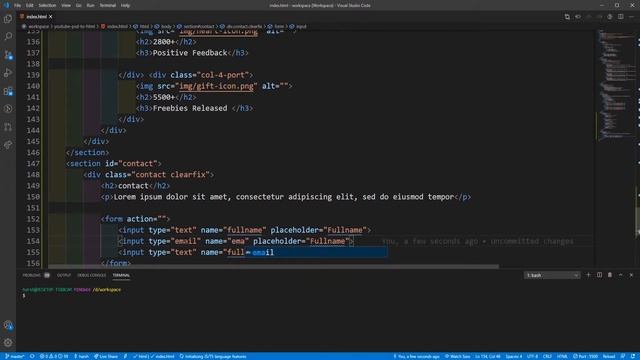Click Port 5500 Live Server status item
This screenshot has width=640, height=360.
click(x=585, y=356)
